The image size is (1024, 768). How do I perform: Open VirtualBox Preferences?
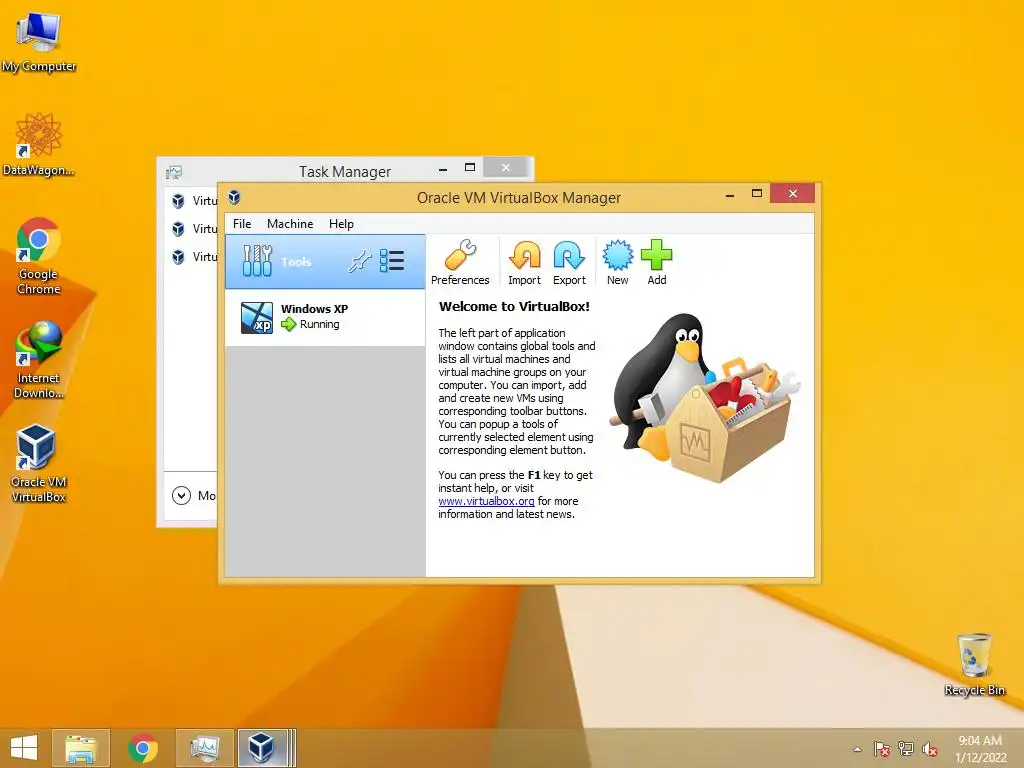pos(460,263)
